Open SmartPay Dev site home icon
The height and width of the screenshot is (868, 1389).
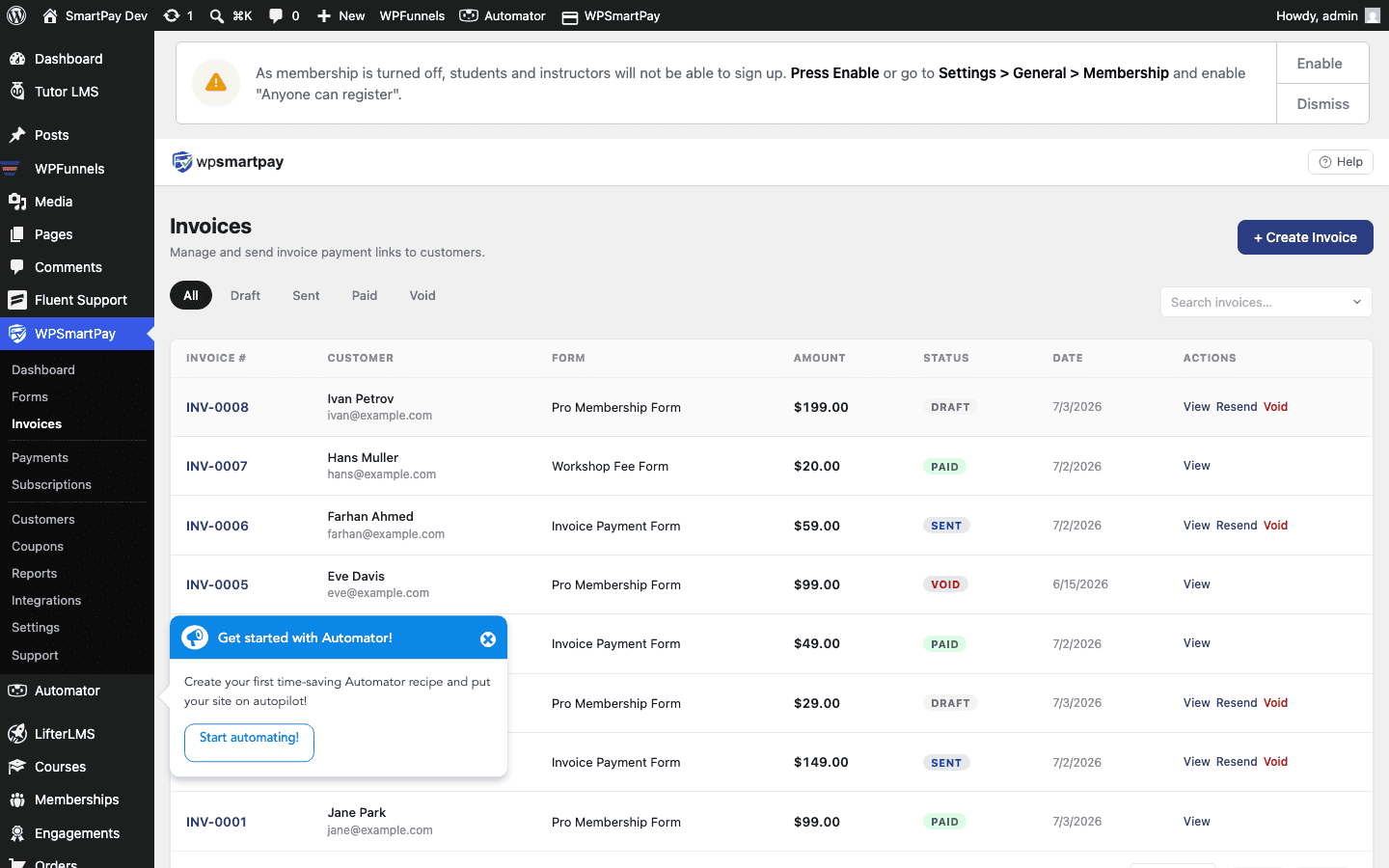coord(50,15)
